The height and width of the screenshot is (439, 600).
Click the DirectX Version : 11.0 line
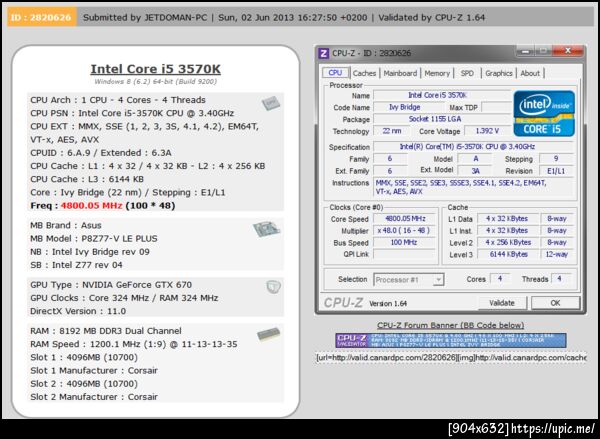tap(78, 311)
